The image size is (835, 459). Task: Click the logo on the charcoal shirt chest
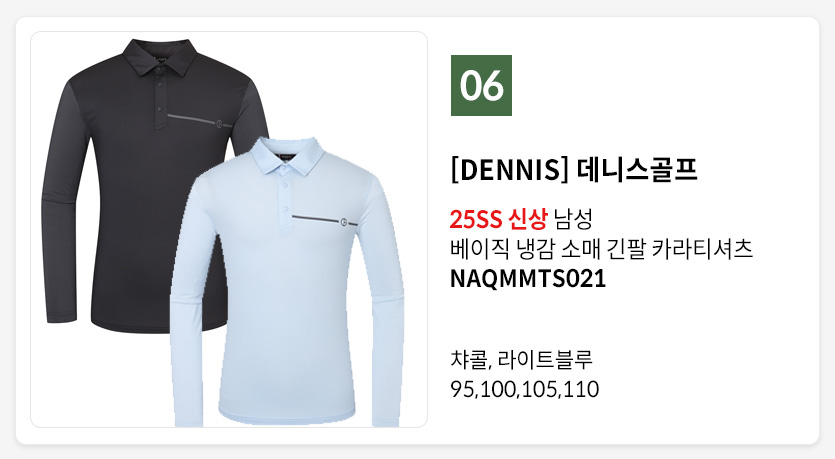(x=219, y=124)
